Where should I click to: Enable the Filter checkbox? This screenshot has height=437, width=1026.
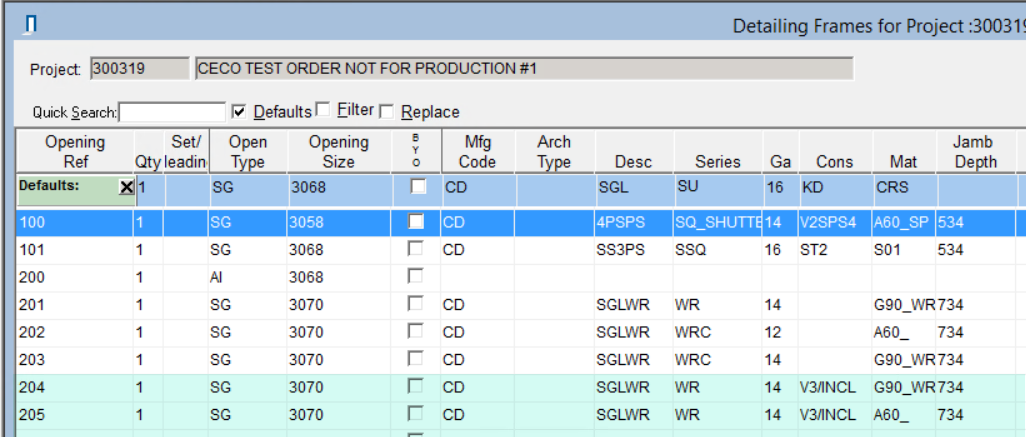pyautogui.click(x=323, y=110)
